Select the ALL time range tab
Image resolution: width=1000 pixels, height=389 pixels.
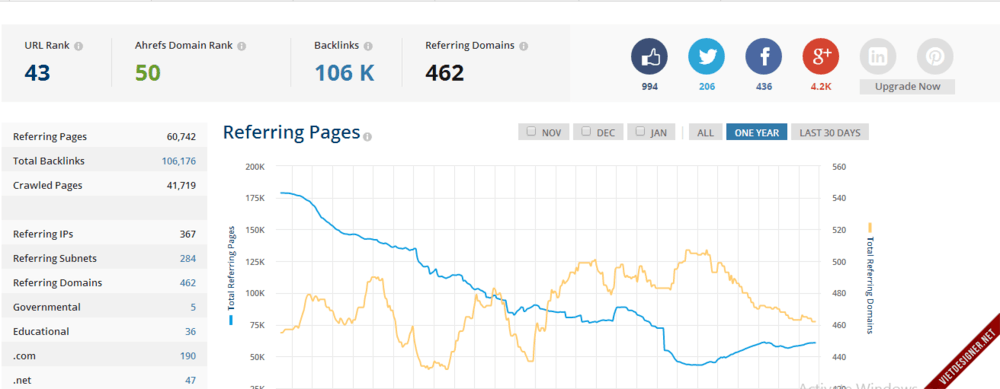tap(705, 132)
